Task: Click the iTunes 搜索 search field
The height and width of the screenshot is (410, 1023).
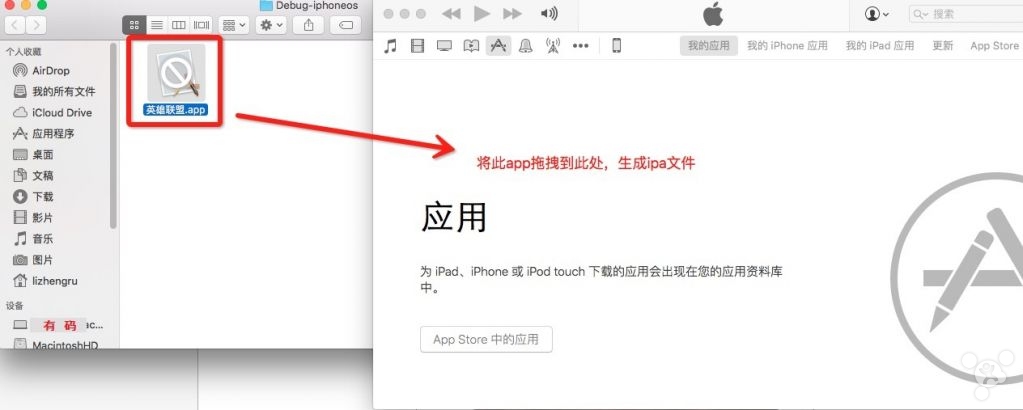Action: pyautogui.click(x=965, y=14)
